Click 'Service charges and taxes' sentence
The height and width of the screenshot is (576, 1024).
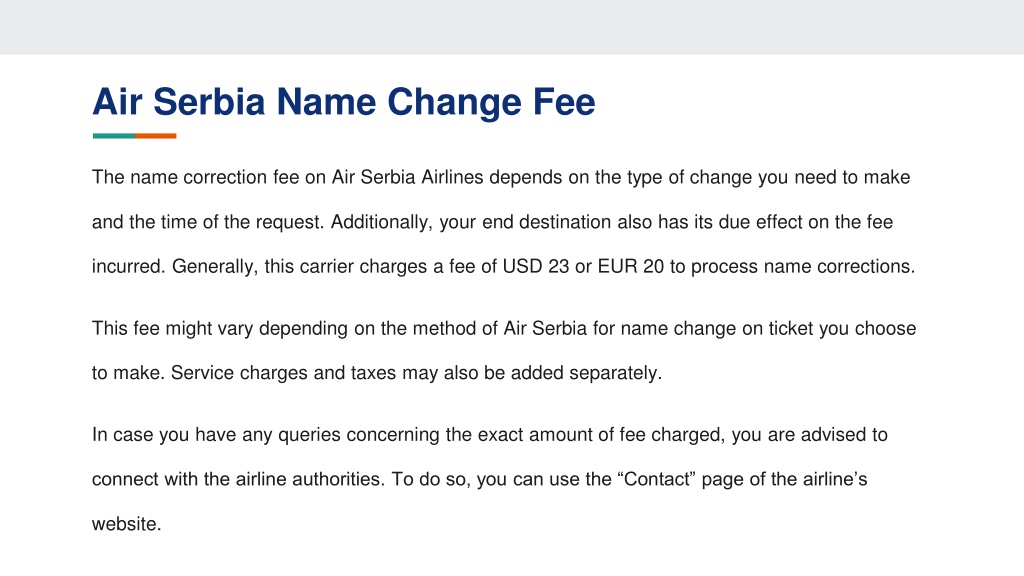pyautogui.click(x=283, y=373)
